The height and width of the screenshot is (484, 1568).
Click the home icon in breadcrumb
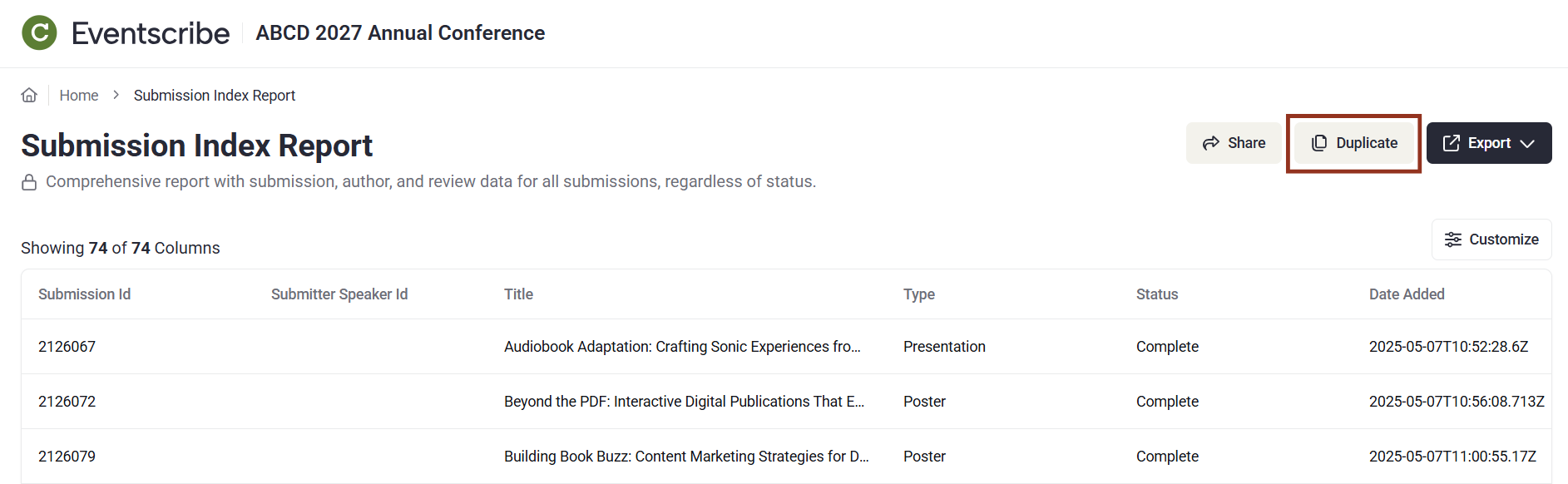pos(29,95)
